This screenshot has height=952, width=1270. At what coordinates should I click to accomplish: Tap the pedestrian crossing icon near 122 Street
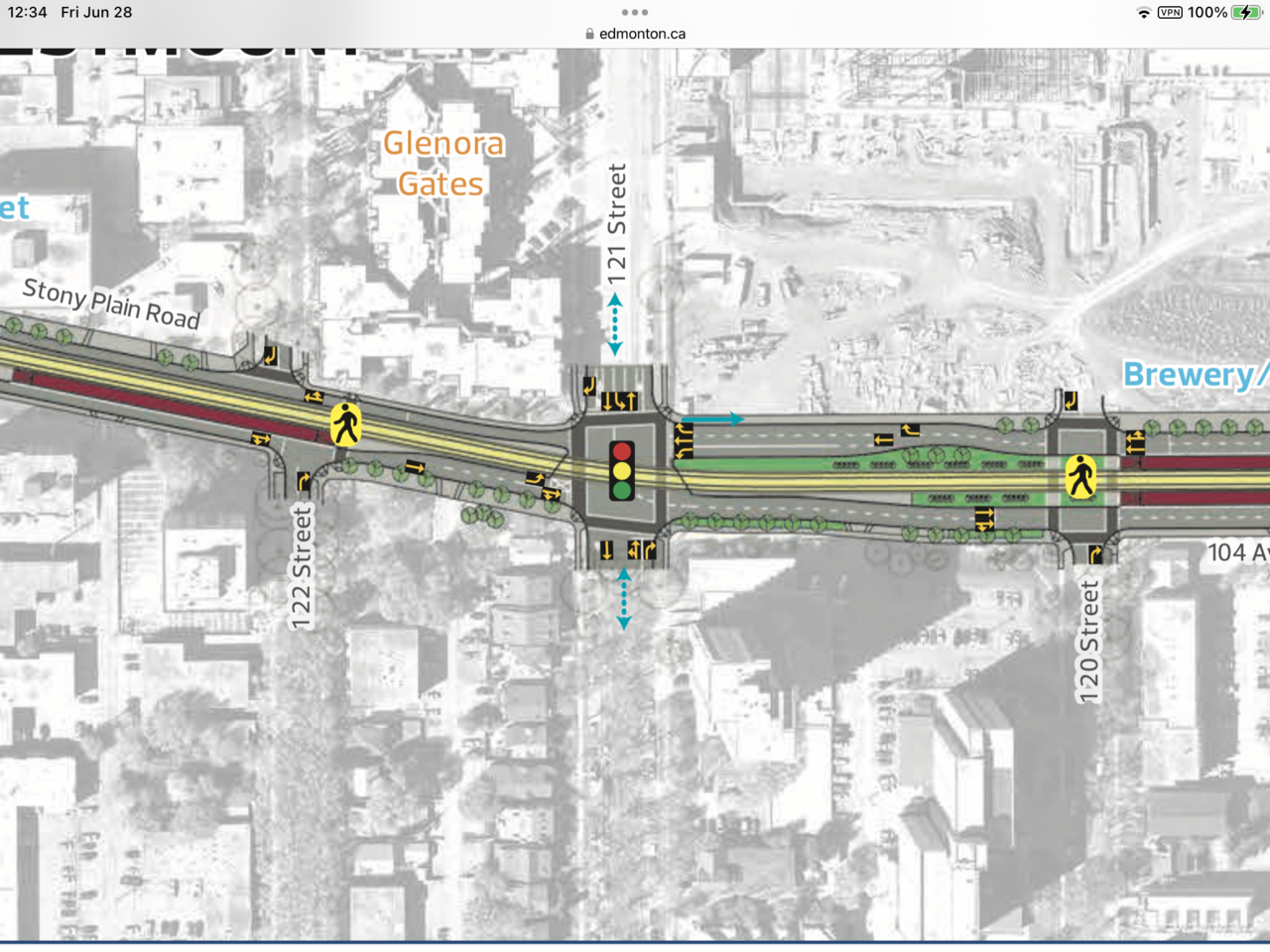(x=345, y=424)
